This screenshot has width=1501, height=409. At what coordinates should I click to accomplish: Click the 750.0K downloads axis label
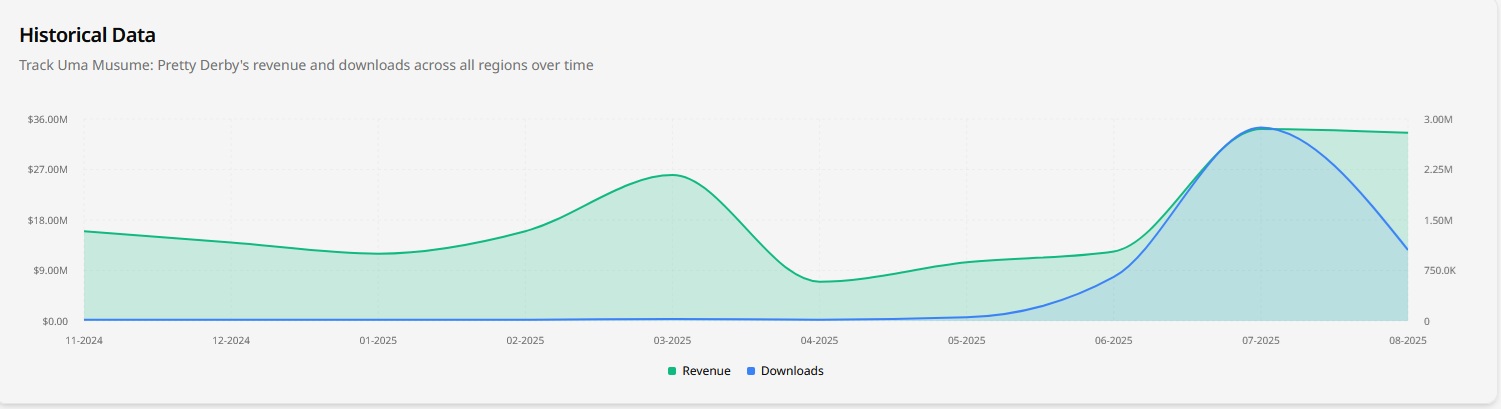tap(1439, 271)
